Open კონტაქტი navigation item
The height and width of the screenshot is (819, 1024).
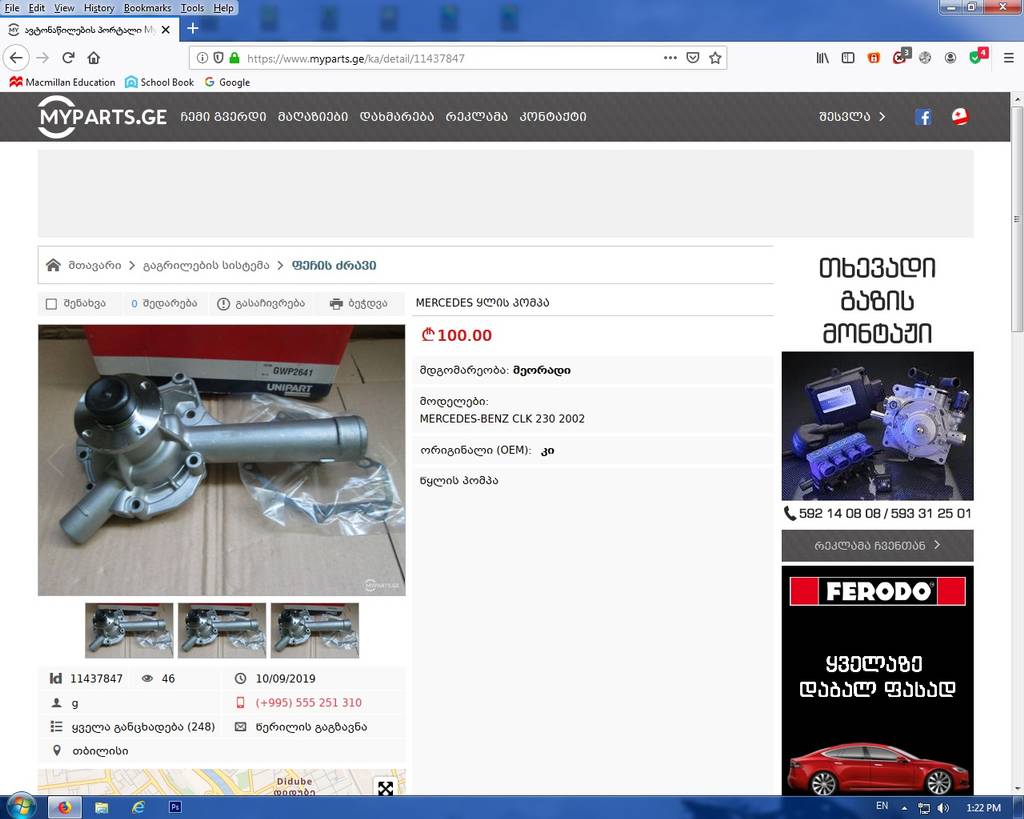[x=553, y=117]
